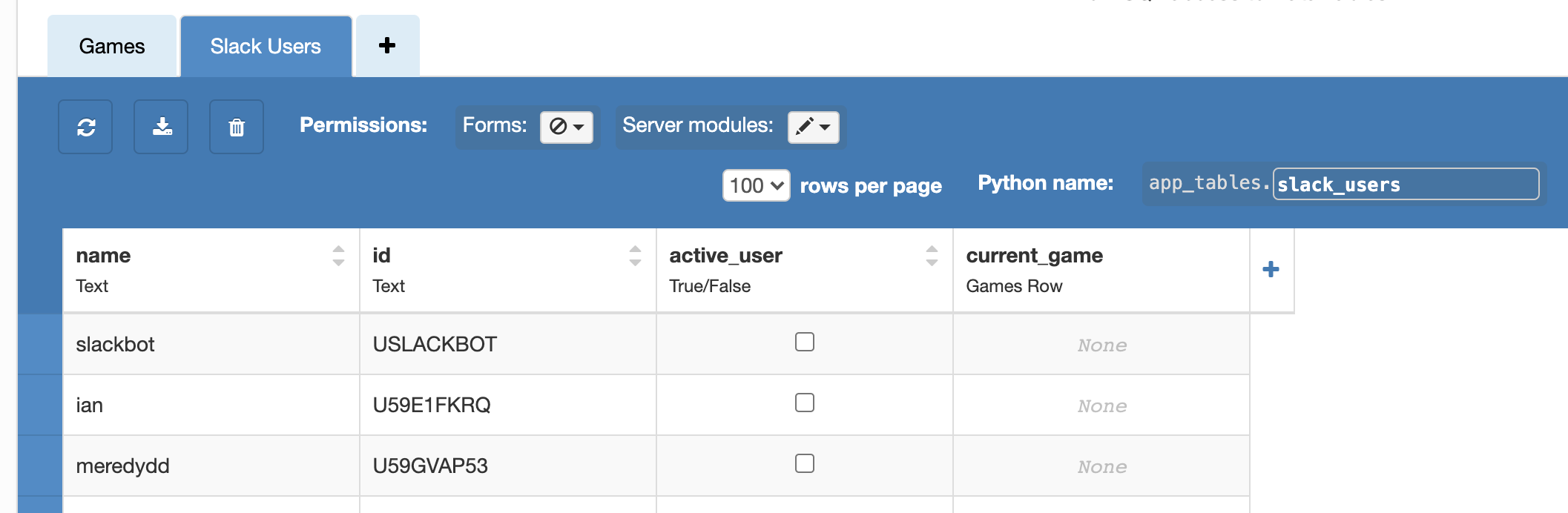
Task: Click the download table data icon
Action: tap(161, 127)
